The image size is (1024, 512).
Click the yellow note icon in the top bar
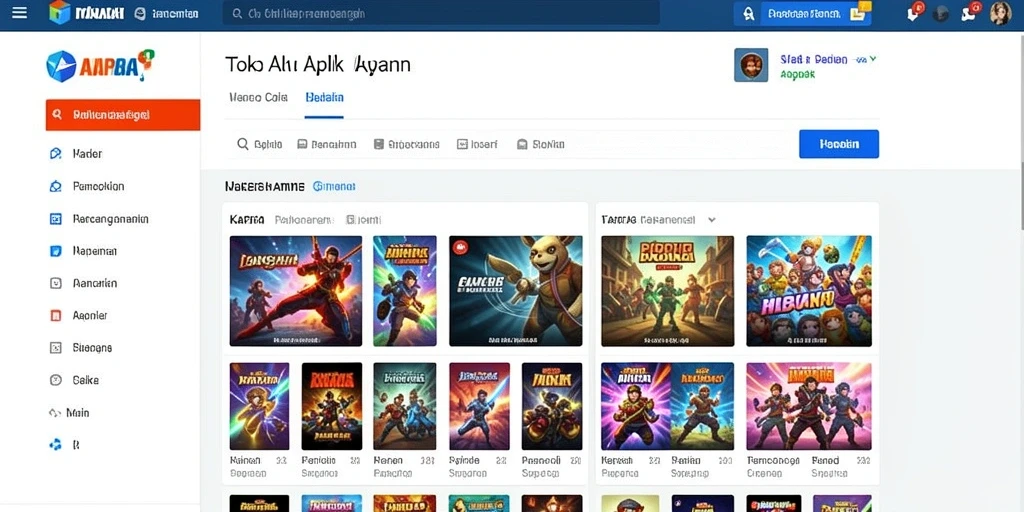pos(859,12)
